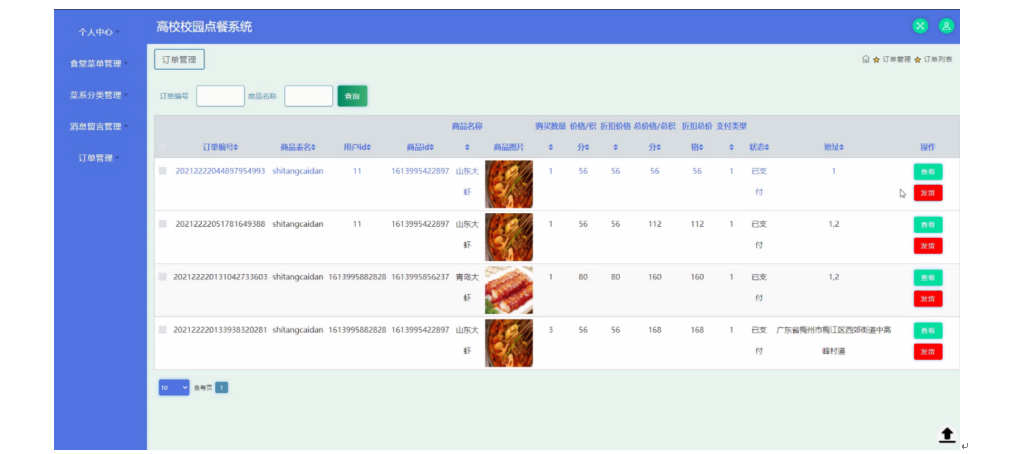
Task: Expand 菜系分类管理 sidebar menu
Action: pyautogui.click(x=99, y=95)
